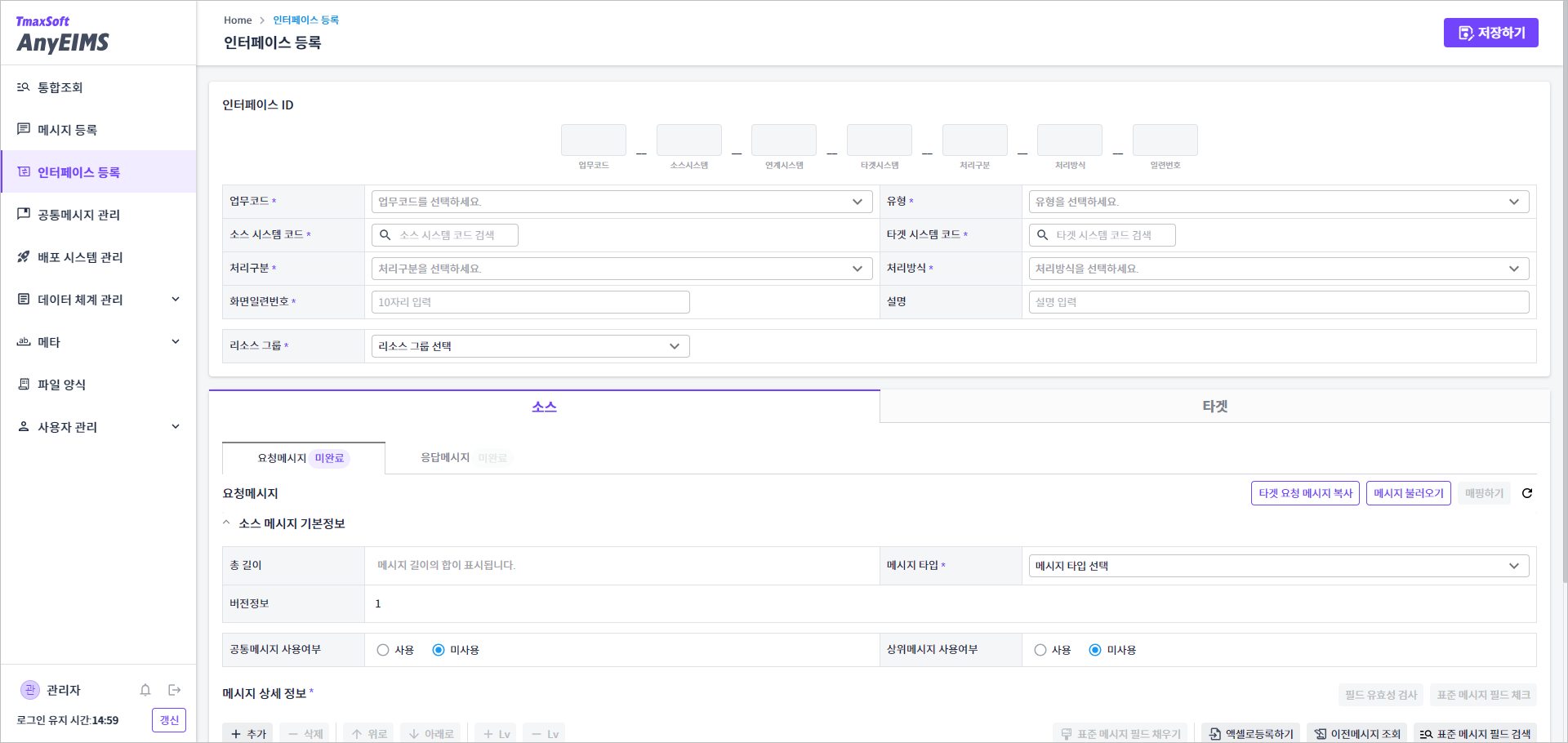The image size is (1568, 743).
Task: Click the 저장하기 button
Action: pyautogui.click(x=1491, y=33)
